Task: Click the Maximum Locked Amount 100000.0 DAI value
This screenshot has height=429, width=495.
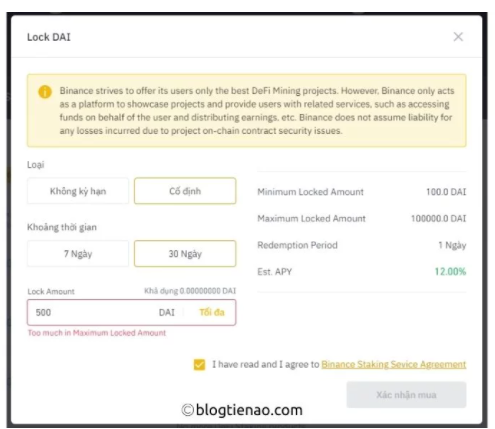Action: tap(438, 219)
